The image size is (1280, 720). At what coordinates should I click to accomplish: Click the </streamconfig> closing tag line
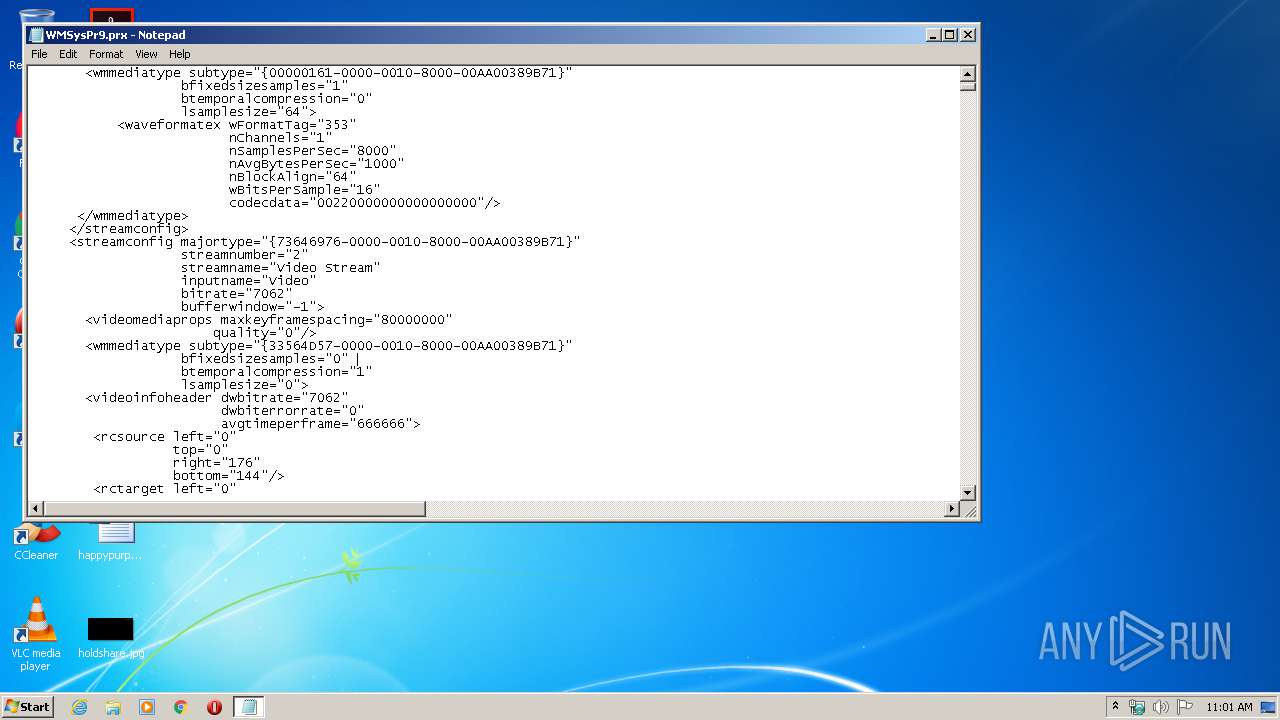pos(128,229)
